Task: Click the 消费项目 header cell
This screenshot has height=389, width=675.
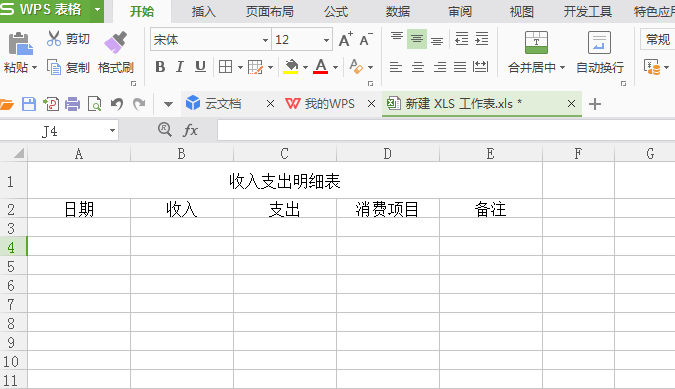Action: click(x=387, y=209)
